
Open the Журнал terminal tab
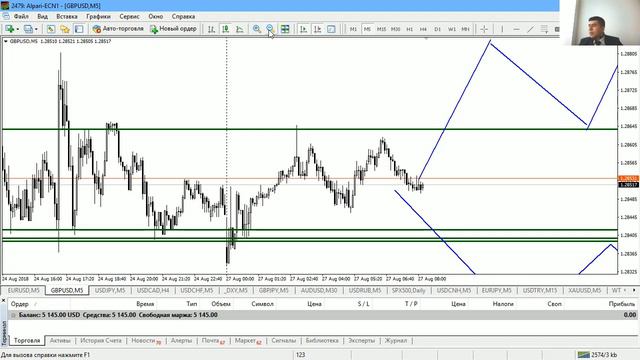(x=396, y=340)
